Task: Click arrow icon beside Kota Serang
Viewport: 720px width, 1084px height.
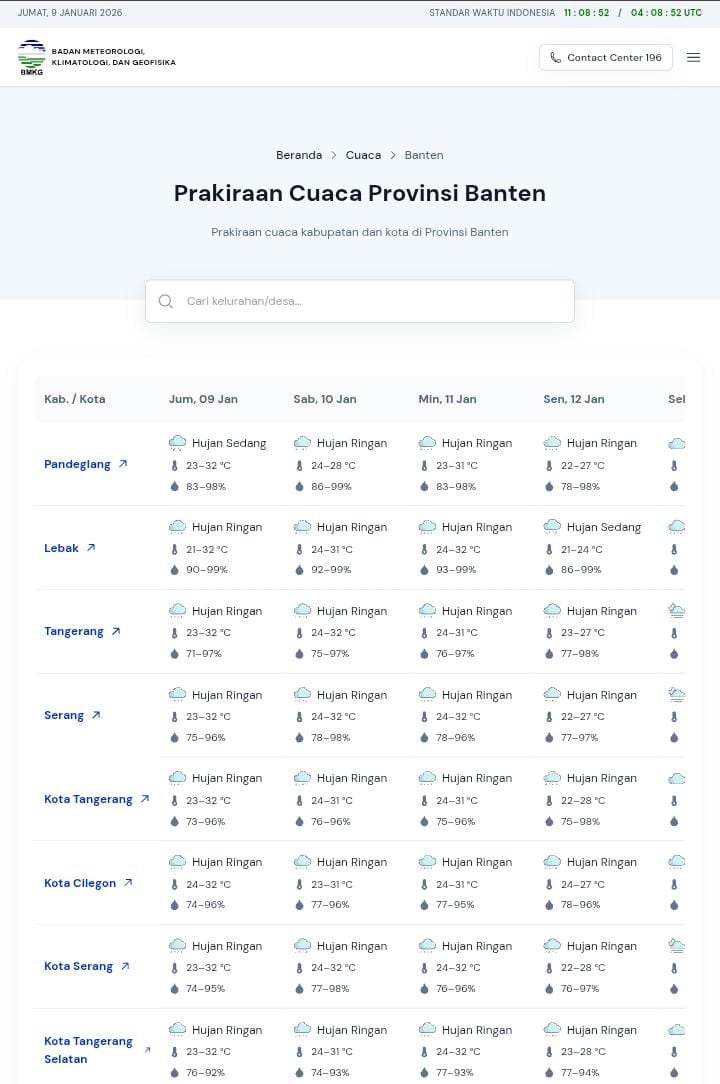Action: [x=125, y=966]
